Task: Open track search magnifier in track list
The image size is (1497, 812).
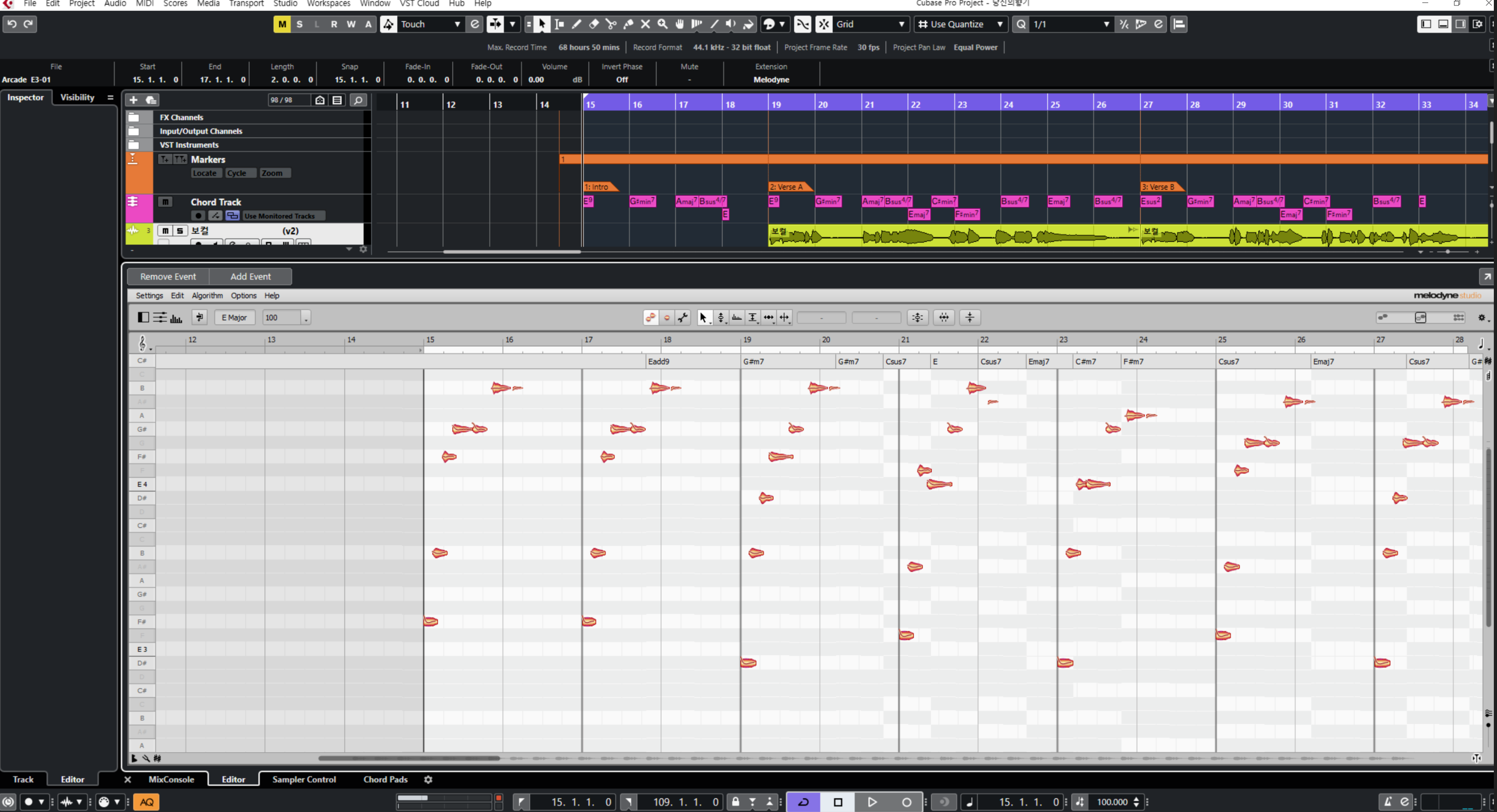Action: pos(359,100)
